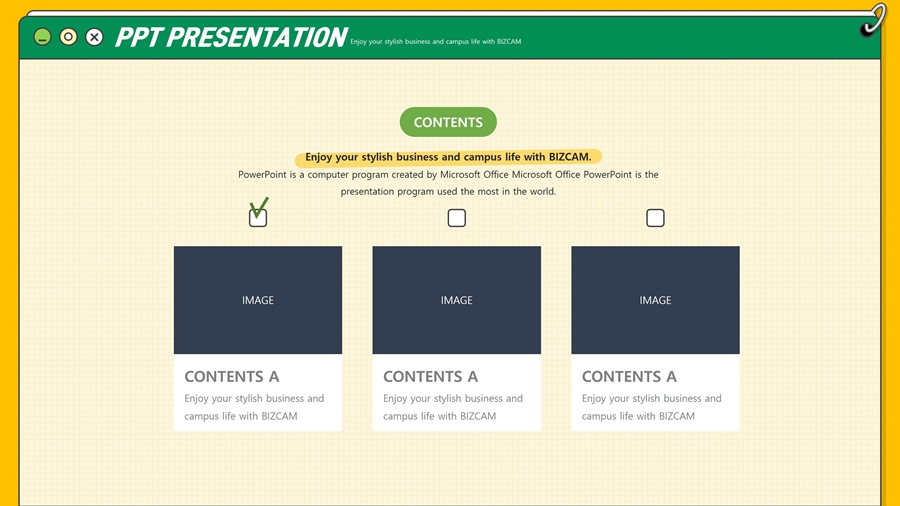Select the left IMAGE placeholder
The image size is (900, 506).
click(258, 300)
